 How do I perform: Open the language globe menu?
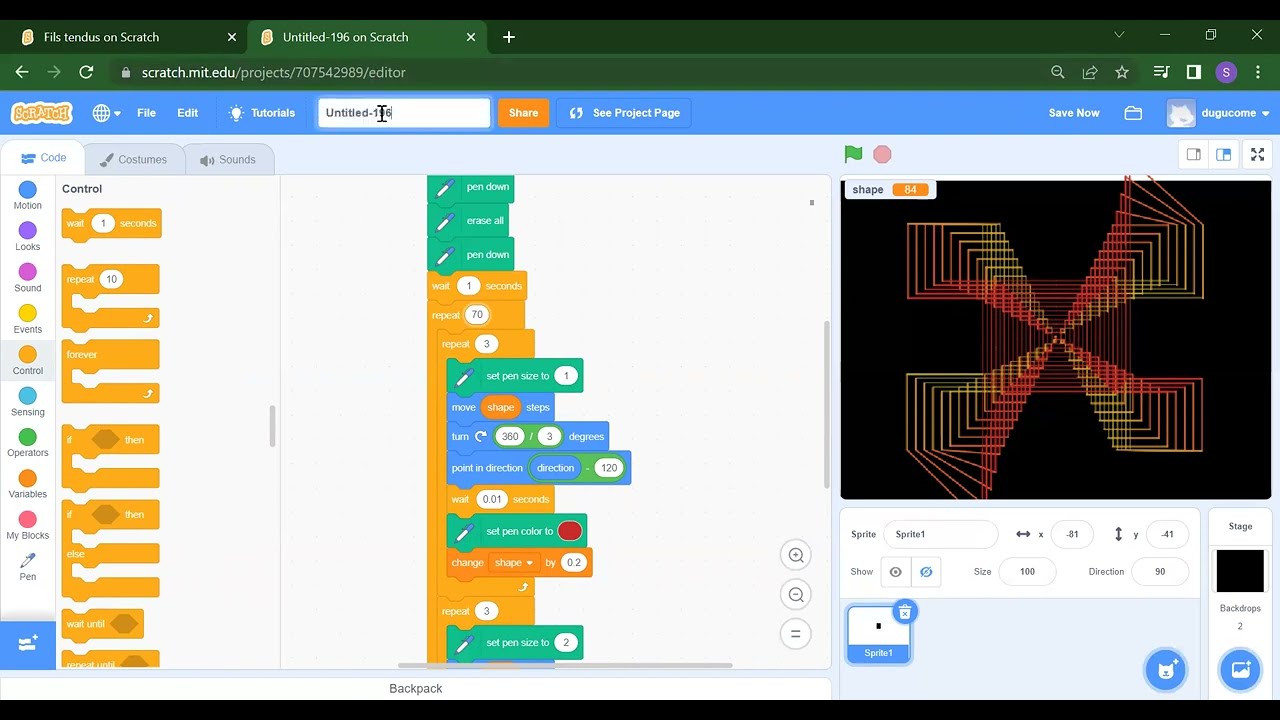tap(106, 113)
